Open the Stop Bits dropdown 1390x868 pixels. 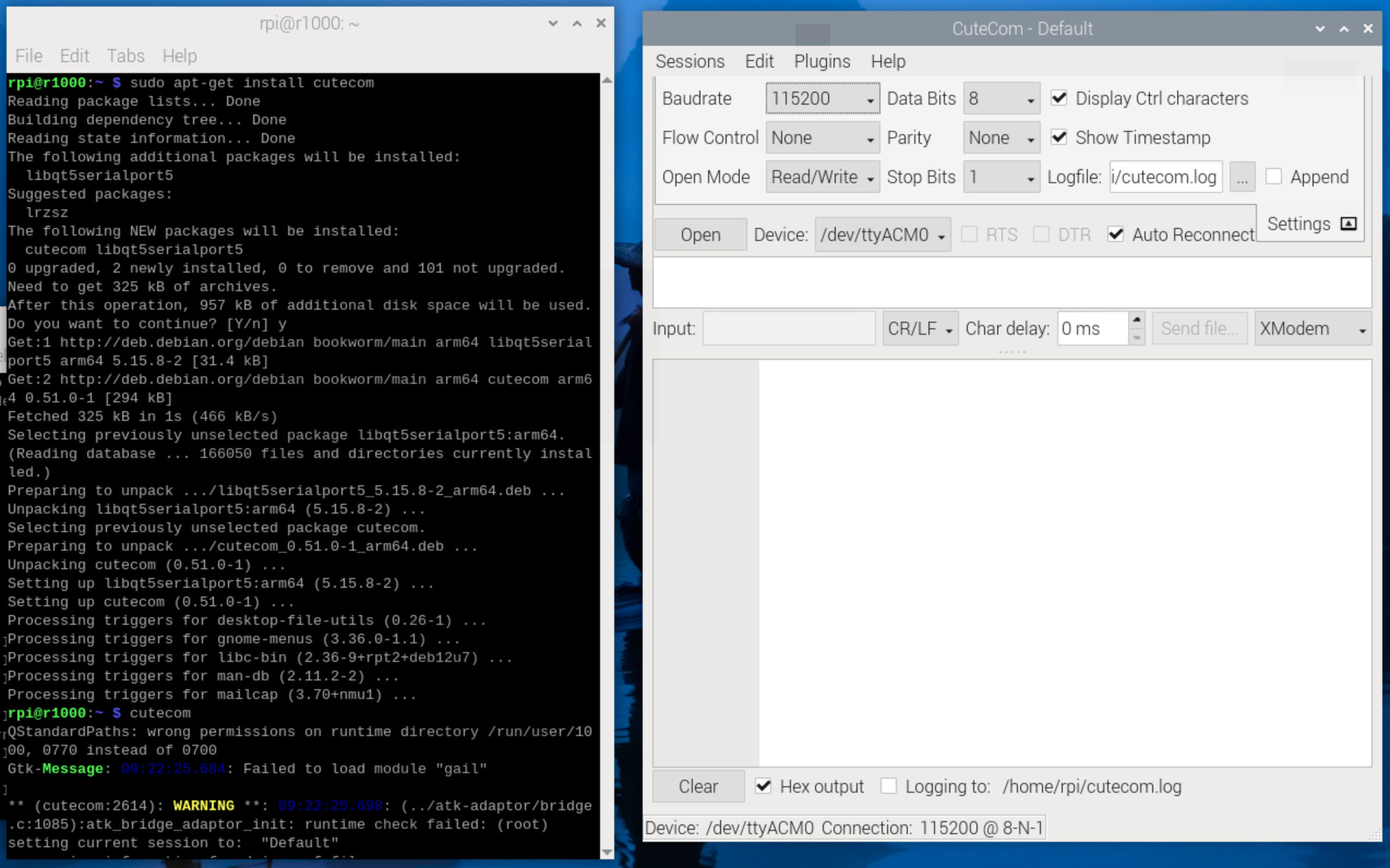point(1001,176)
